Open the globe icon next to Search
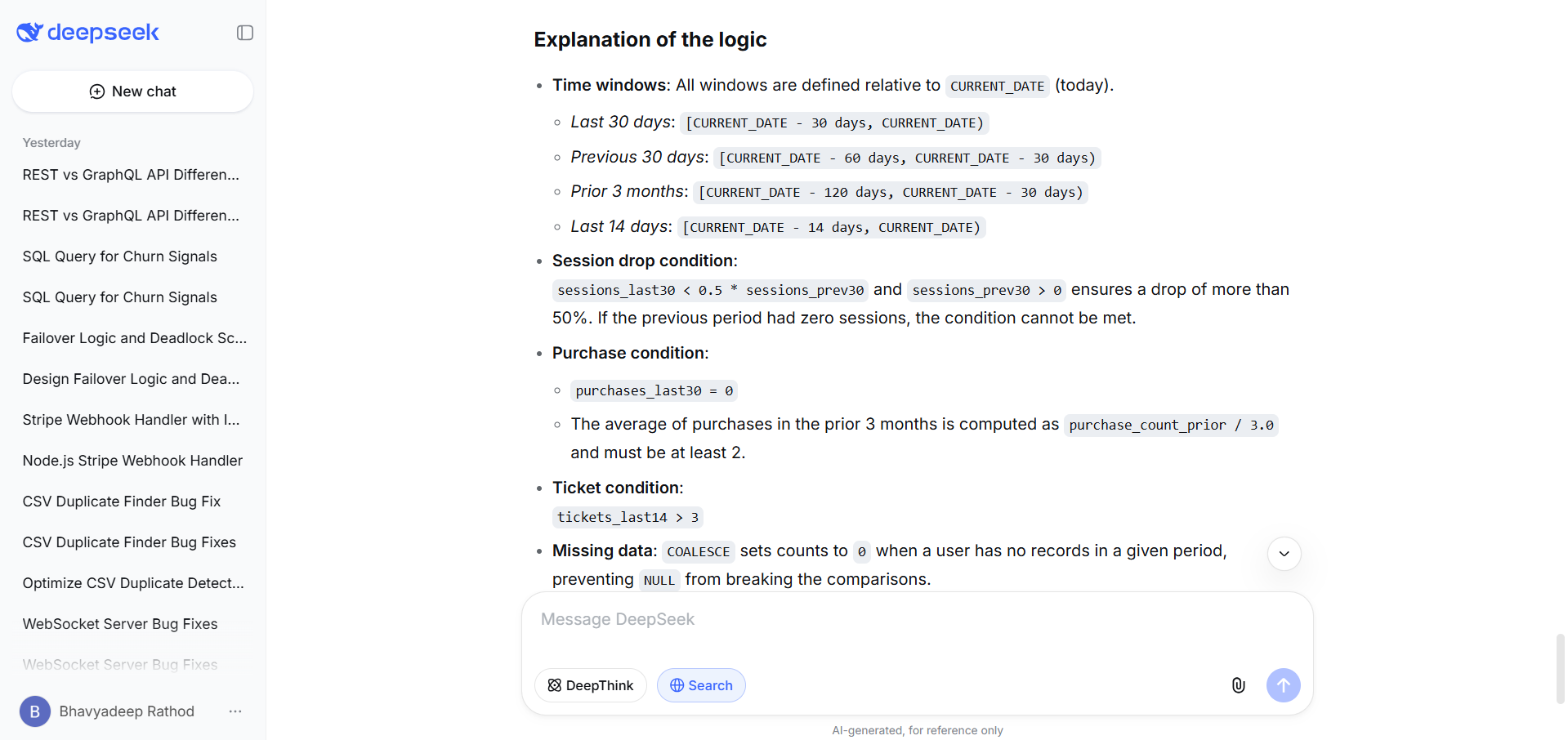The height and width of the screenshot is (740, 1568). [677, 685]
